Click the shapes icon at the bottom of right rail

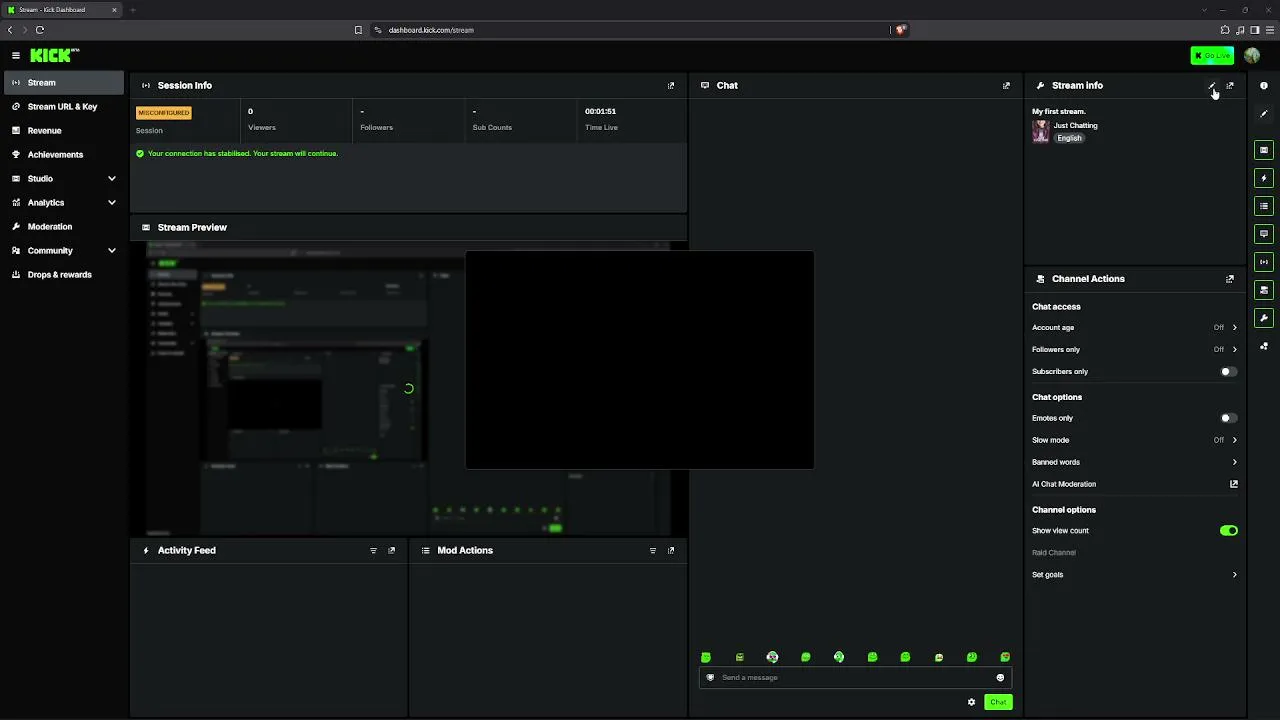pos(1264,346)
